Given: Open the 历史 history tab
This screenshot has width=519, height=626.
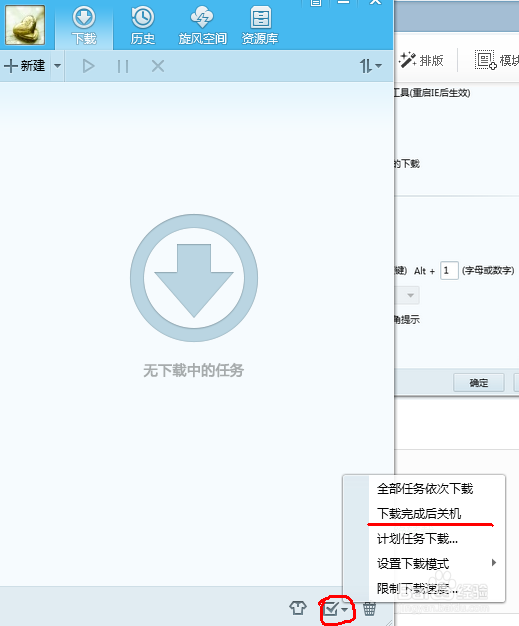Looking at the screenshot, I should (143, 26).
